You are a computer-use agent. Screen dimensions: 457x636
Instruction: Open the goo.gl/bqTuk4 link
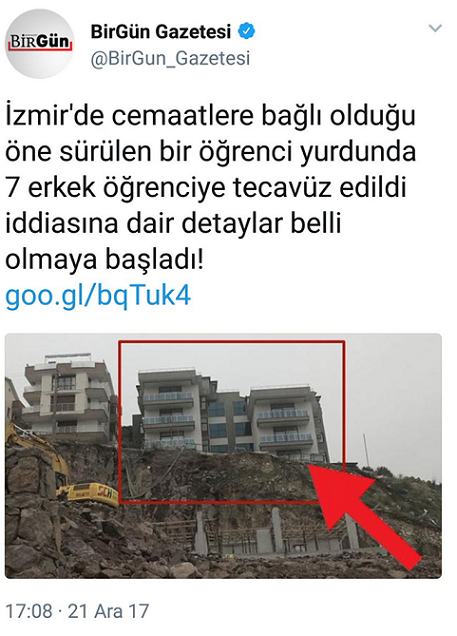98,296
